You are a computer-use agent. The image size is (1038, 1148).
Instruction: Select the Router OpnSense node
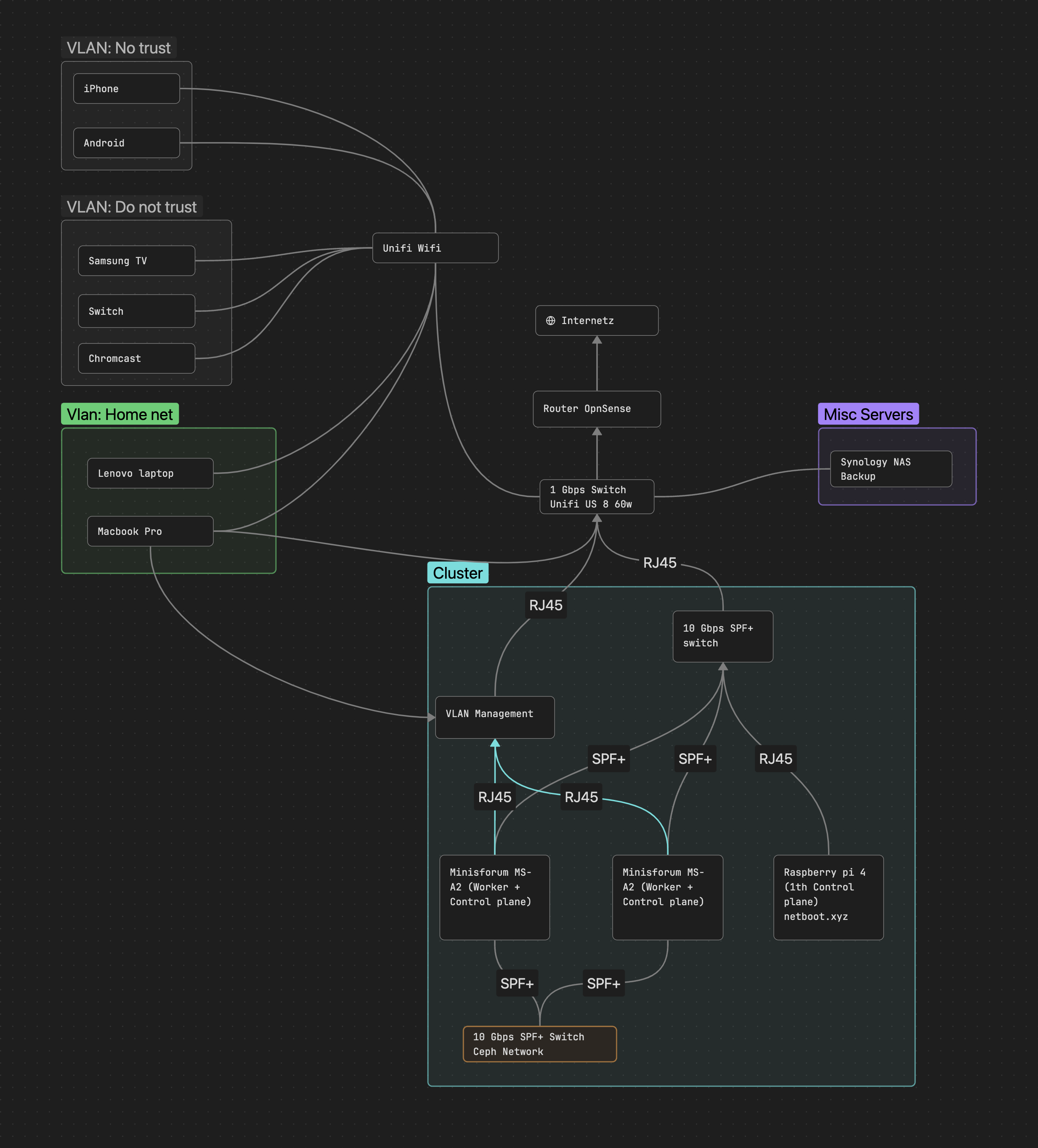coord(596,409)
